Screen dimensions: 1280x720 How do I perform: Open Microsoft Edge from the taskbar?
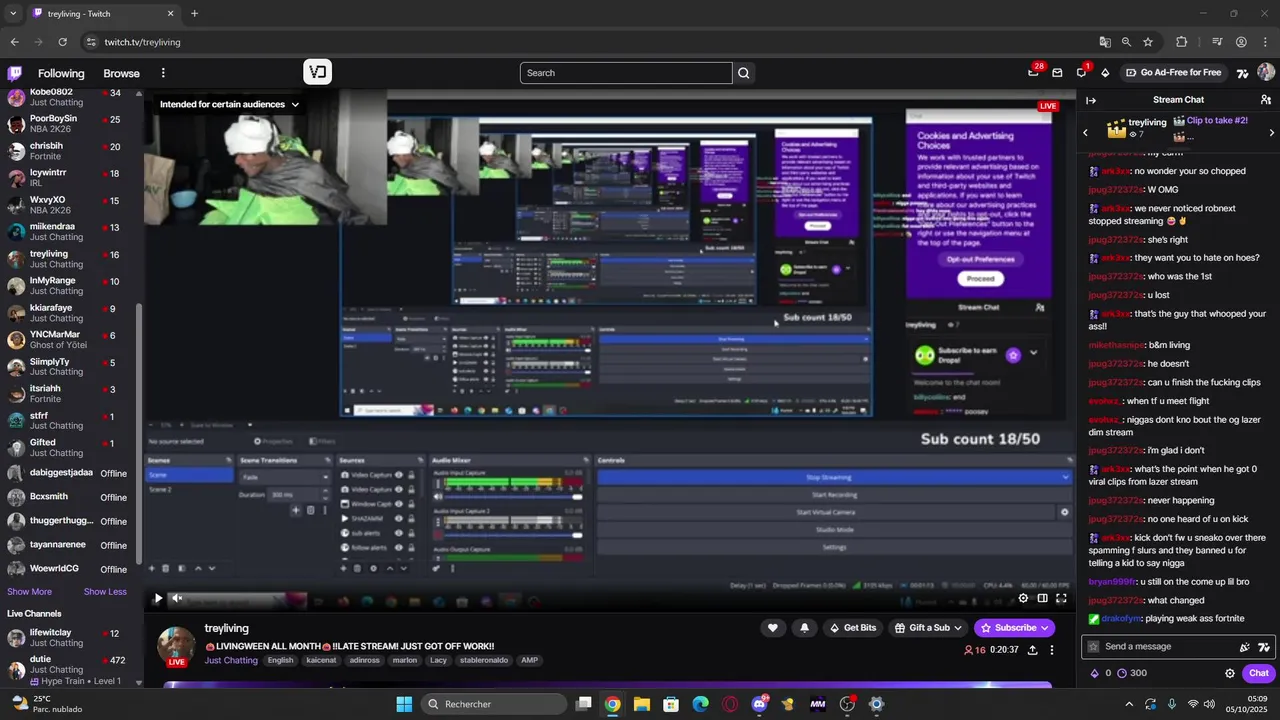pyautogui.click(x=700, y=704)
